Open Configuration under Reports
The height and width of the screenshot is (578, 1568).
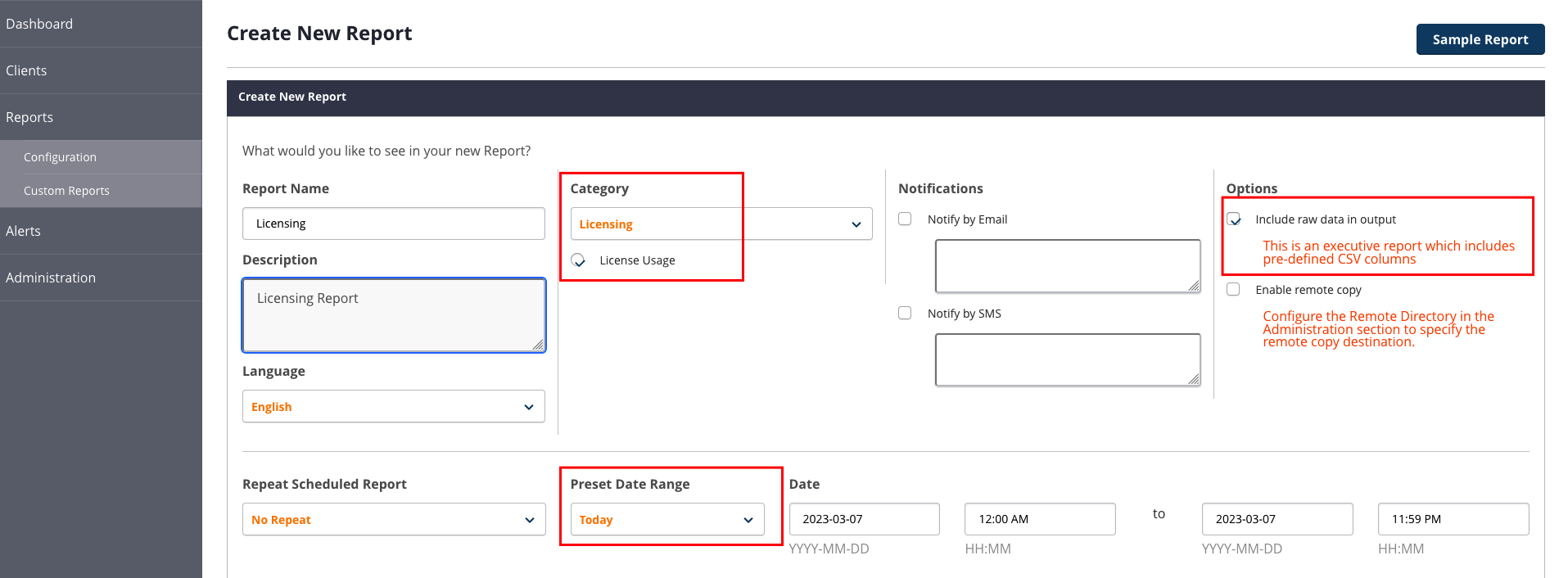(101, 157)
